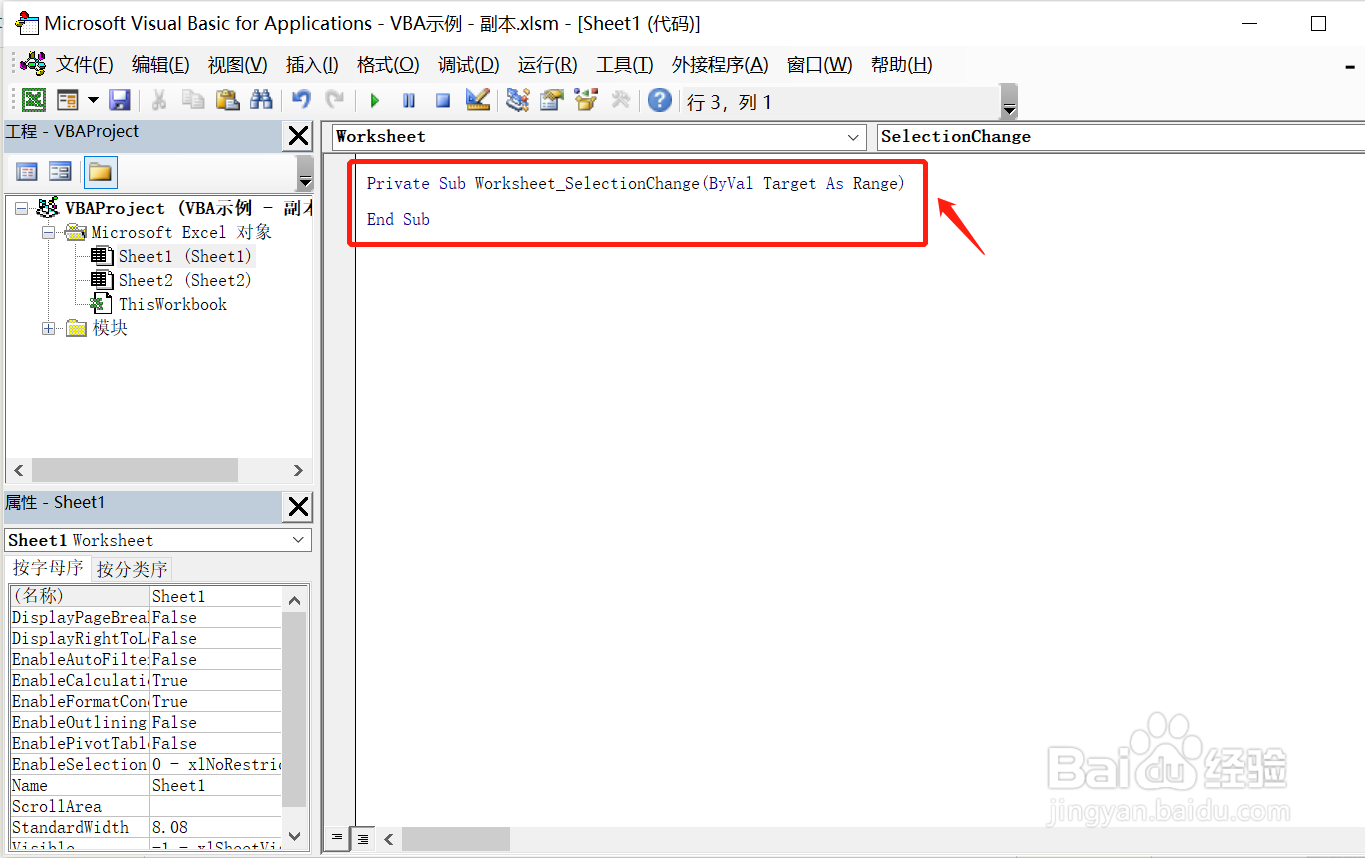This screenshot has height=858, width=1365.
Task: Open the Worksheet object dropdown
Action: click(x=854, y=137)
